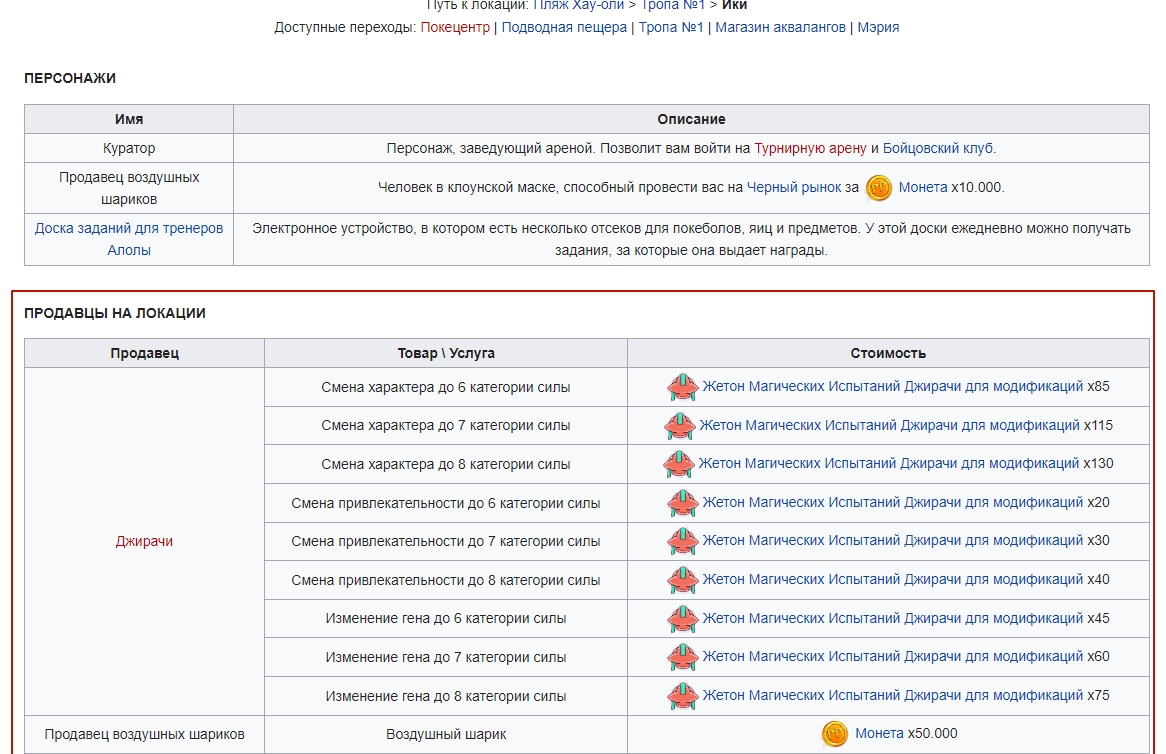Open Доска заданий для тренеров Алолы link

pyautogui.click(x=129, y=239)
